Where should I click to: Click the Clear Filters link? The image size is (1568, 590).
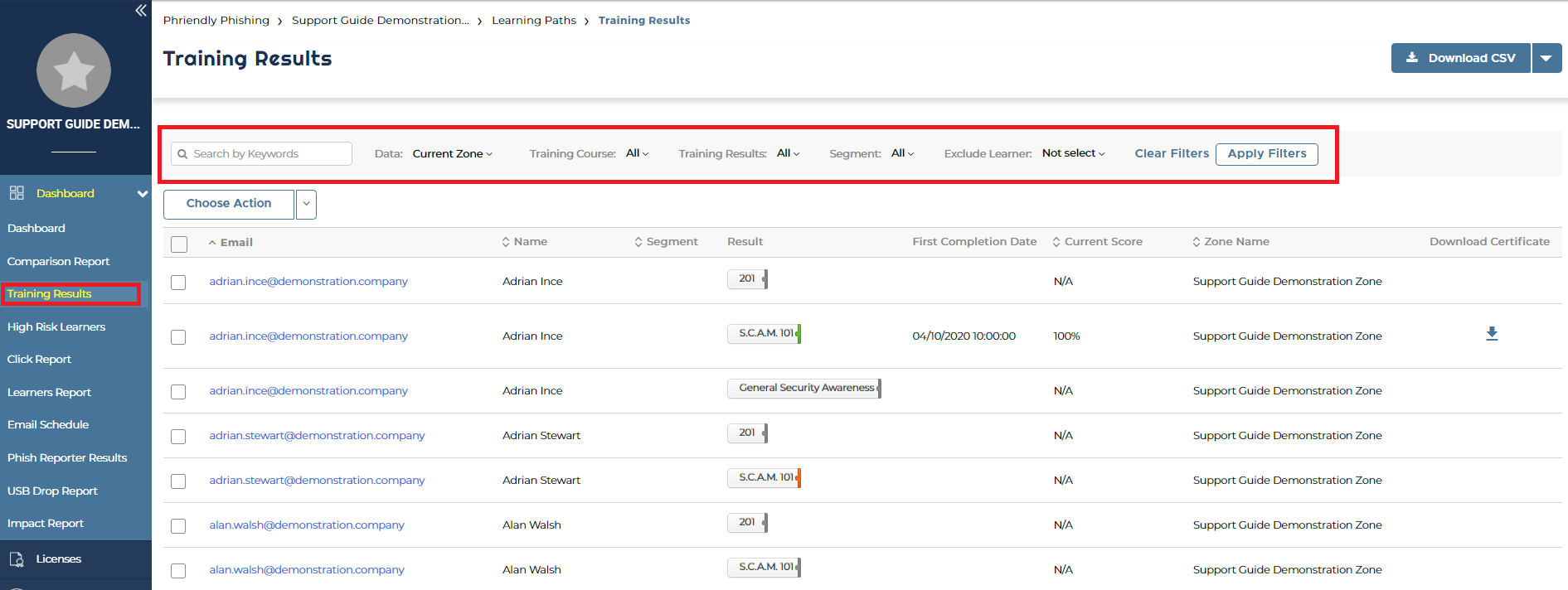point(1171,153)
